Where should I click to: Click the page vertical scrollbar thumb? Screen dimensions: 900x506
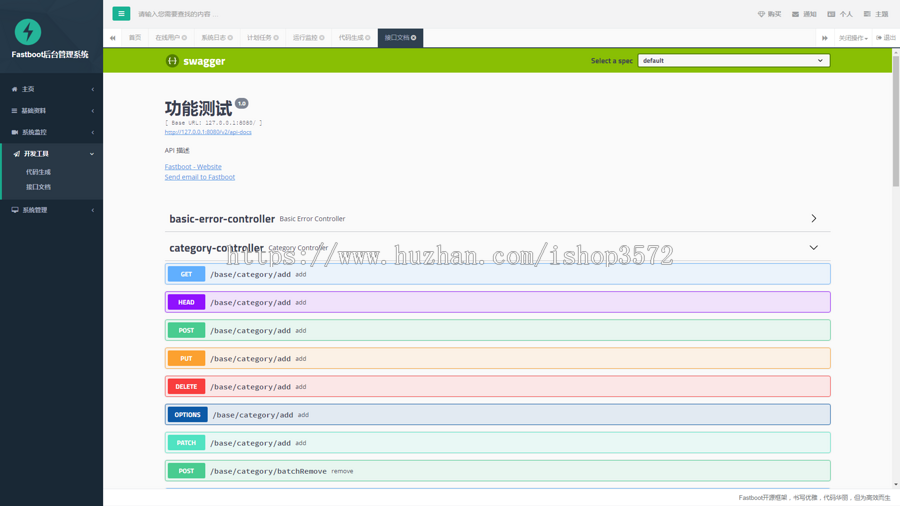[895, 120]
